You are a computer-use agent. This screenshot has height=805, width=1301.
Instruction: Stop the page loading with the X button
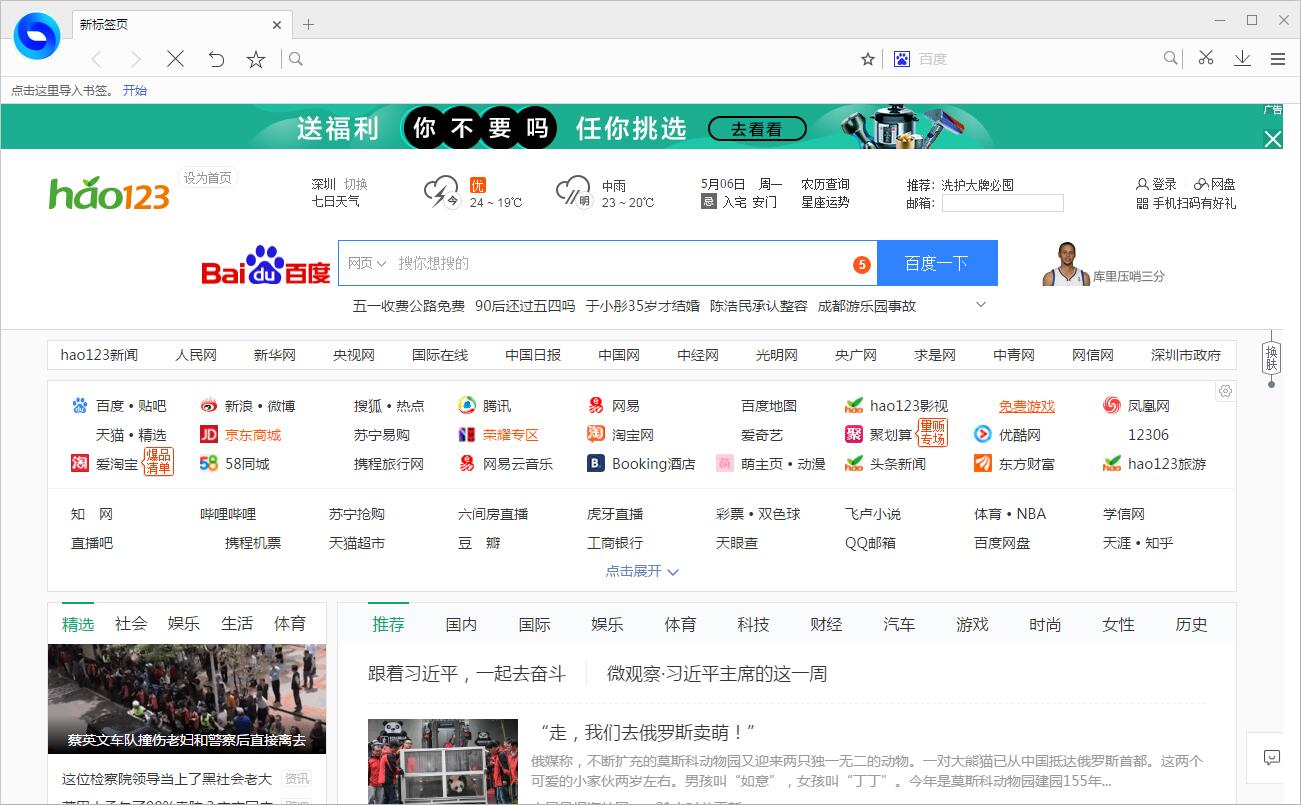coord(176,59)
